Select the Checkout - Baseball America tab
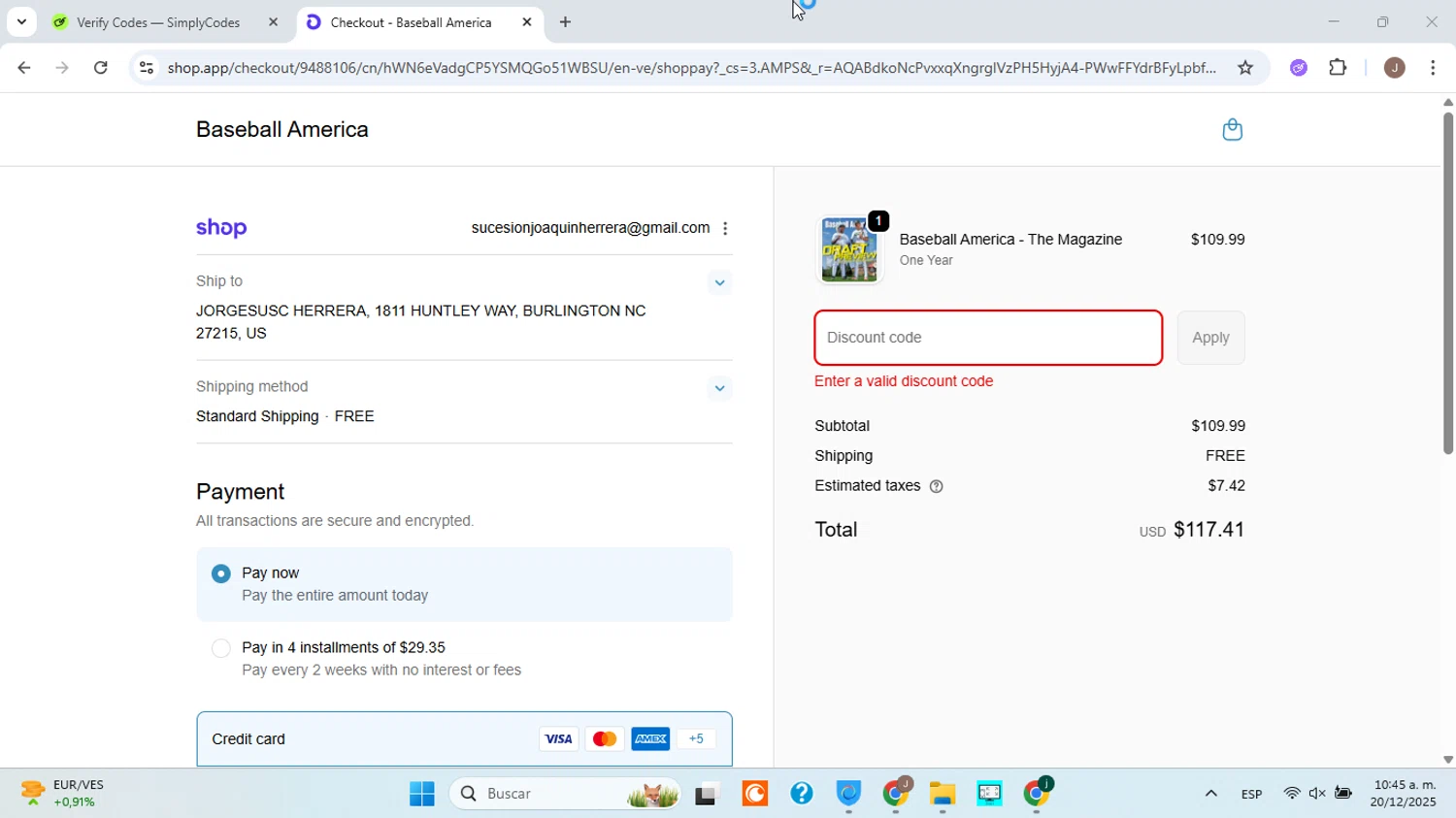 (411, 22)
